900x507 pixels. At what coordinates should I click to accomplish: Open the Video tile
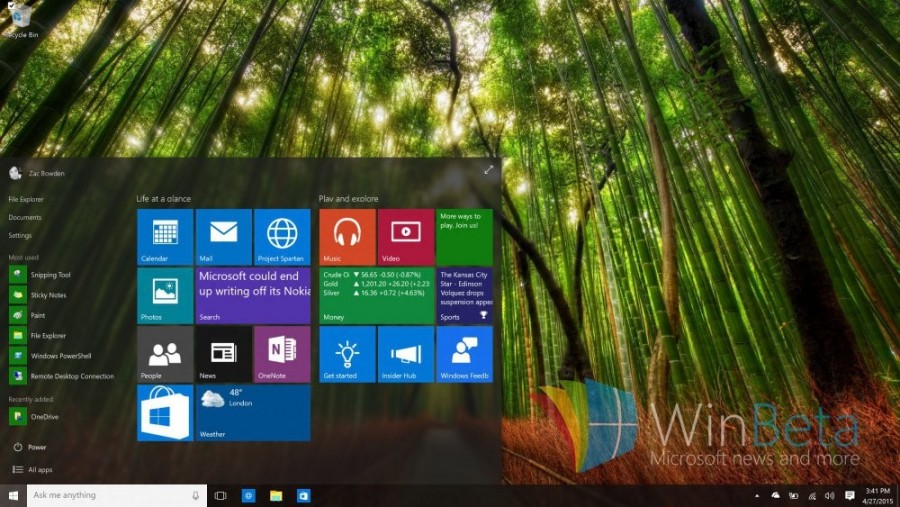[x=405, y=236]
